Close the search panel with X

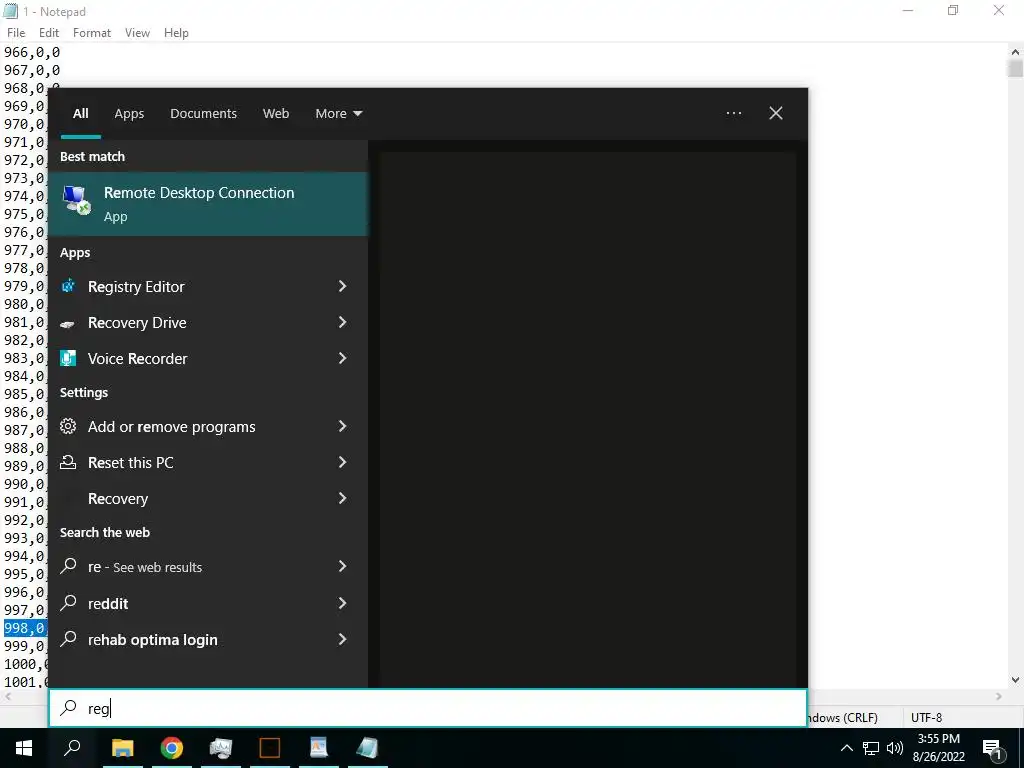(776, 113)
